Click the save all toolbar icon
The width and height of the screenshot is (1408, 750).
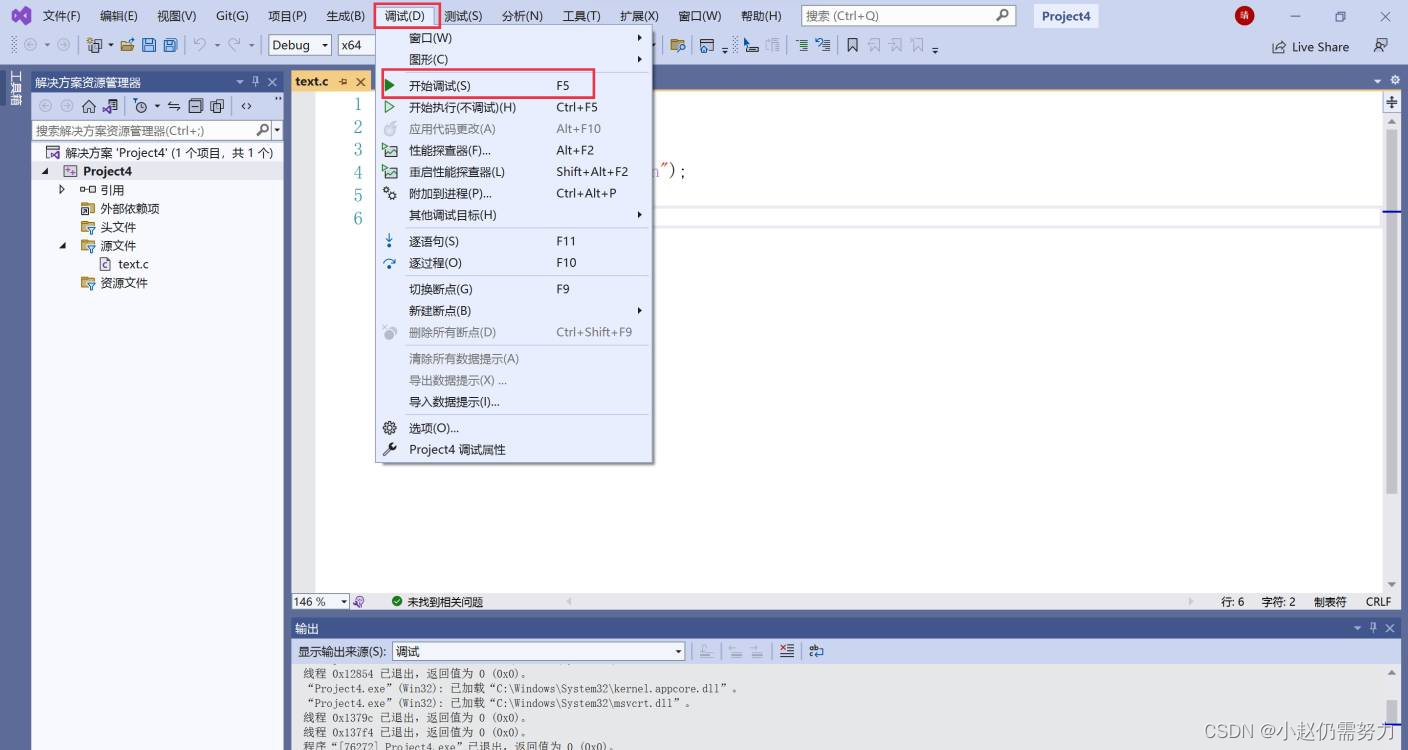click(x=170, y=45)
